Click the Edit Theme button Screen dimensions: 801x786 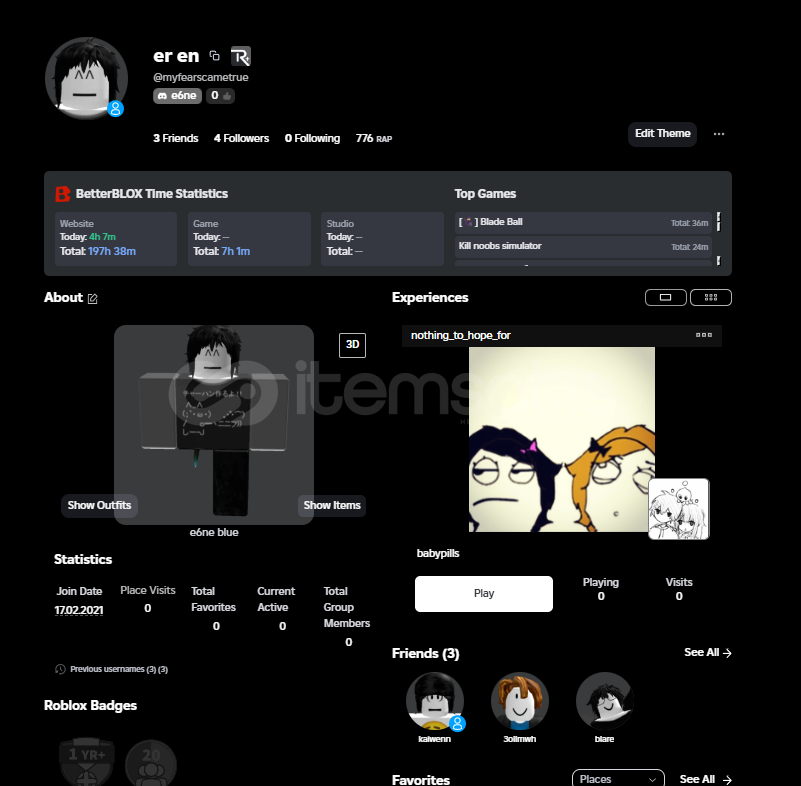pyautogui.click(x=662, y=134)
